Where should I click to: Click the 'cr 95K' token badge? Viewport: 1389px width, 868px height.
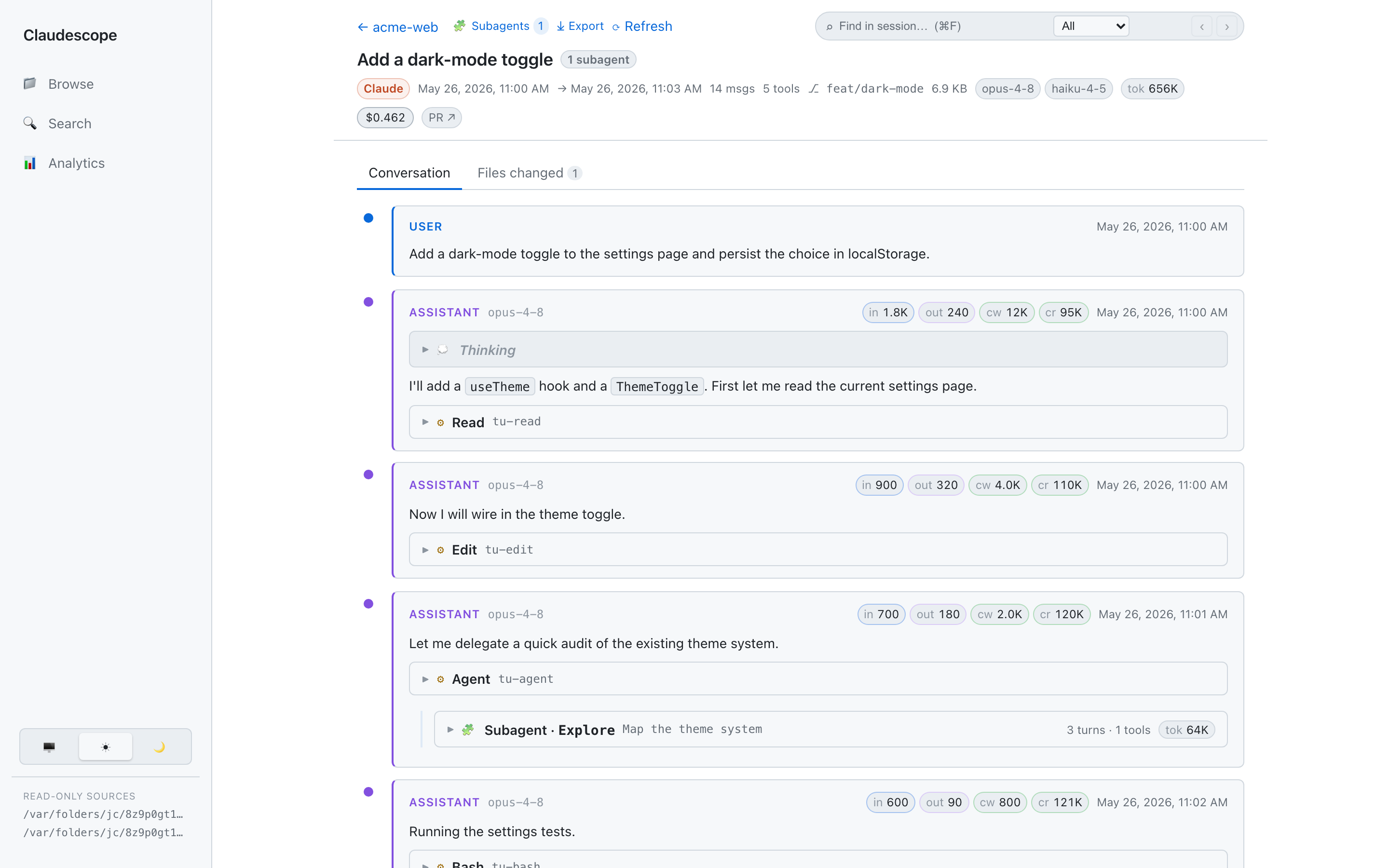(1063, 312)
